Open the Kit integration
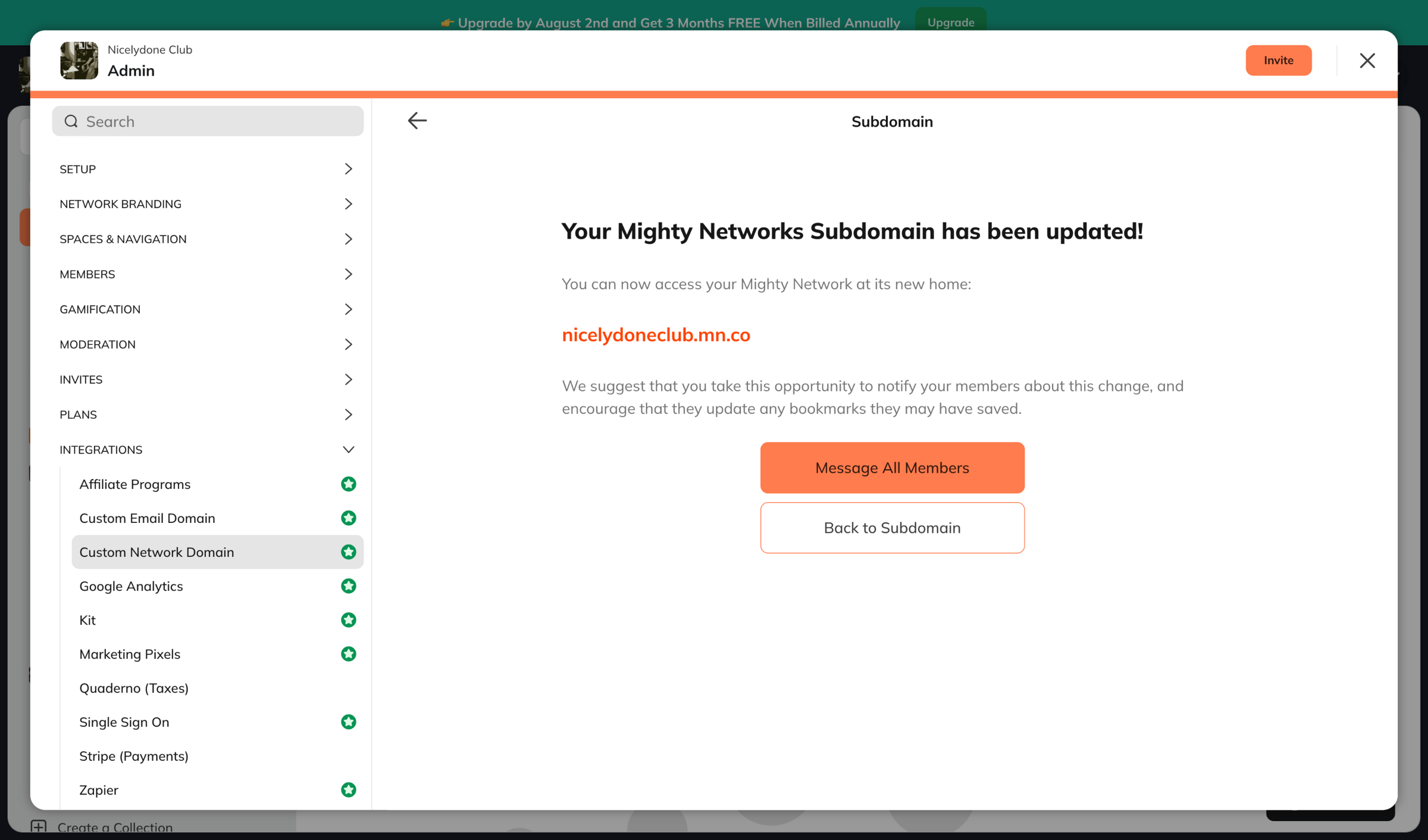Viewport: 1428px width, 840px height. click(x=218, y=620)
